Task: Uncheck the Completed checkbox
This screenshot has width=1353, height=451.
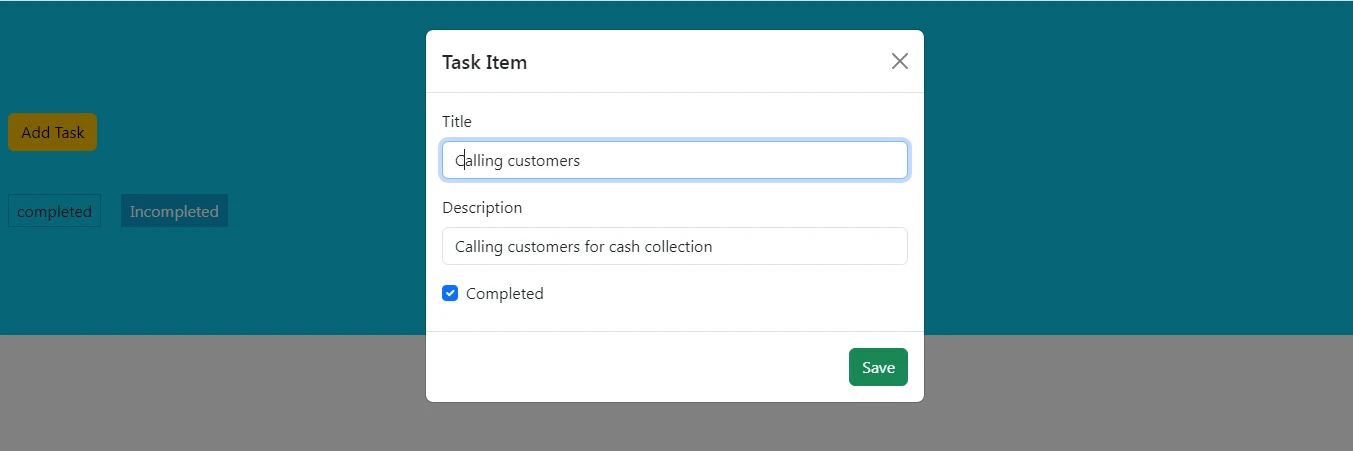Action: coord(450,293)
